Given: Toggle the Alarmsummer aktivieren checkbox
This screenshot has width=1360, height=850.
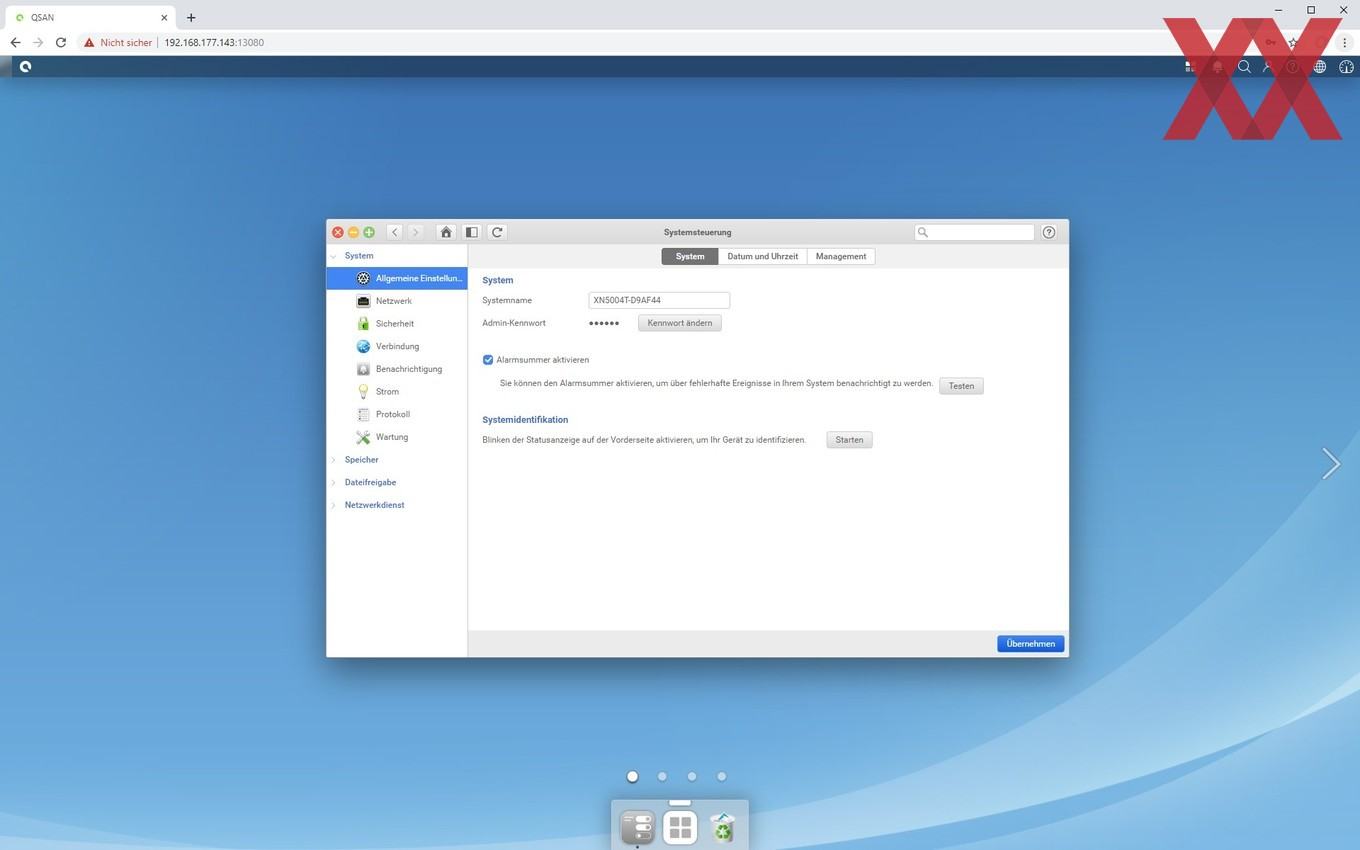Looking at the screenshot, I should click(x=488, y=360).
